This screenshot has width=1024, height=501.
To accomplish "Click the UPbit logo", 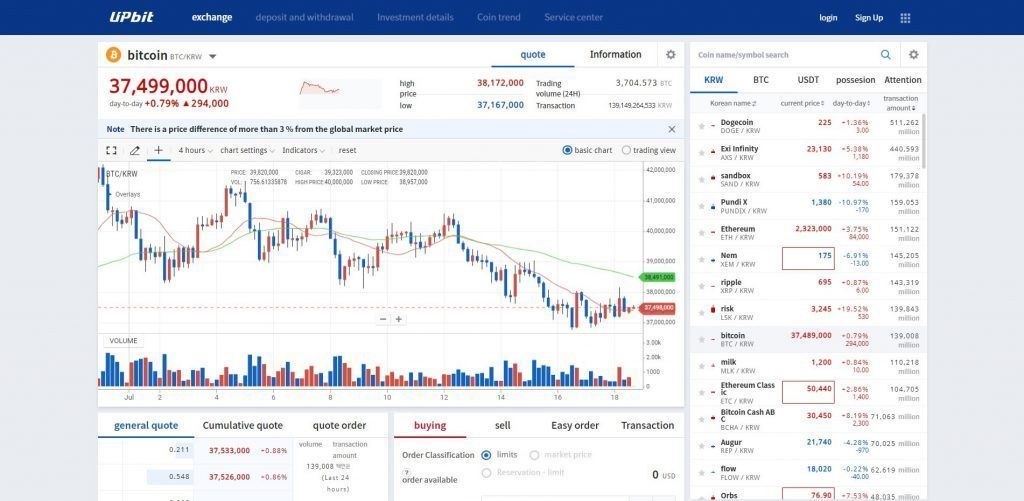I will coord(131,17).
